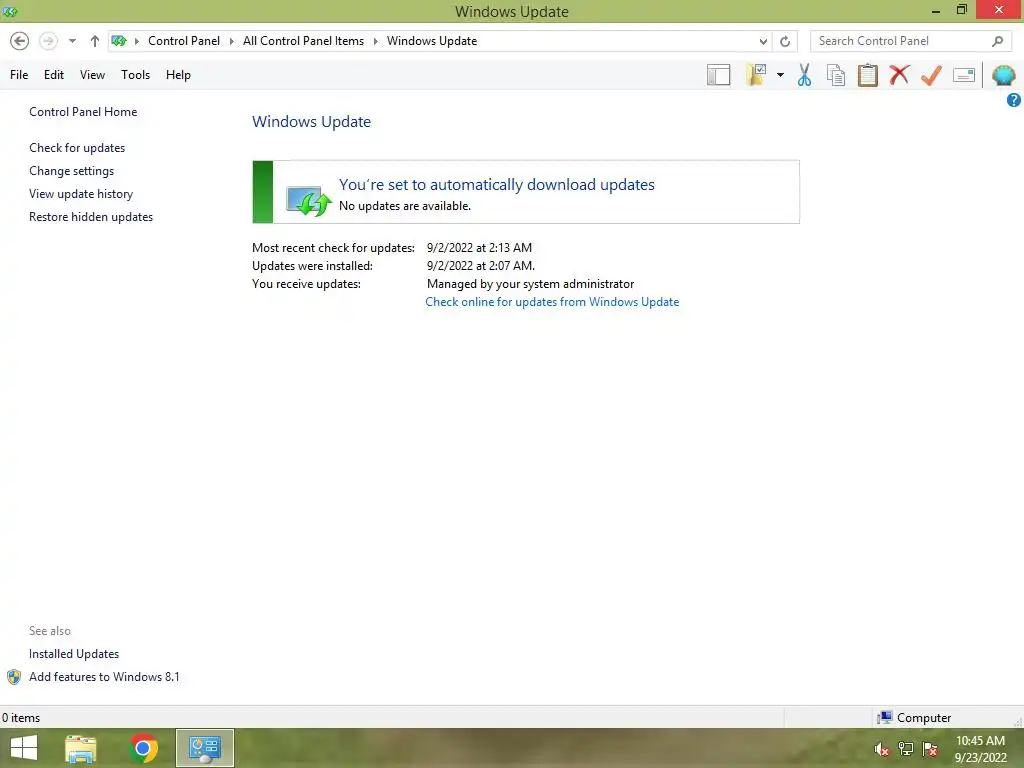
Task: Select Control Panel in the breadcrumb
Action: tap(184, 41)
